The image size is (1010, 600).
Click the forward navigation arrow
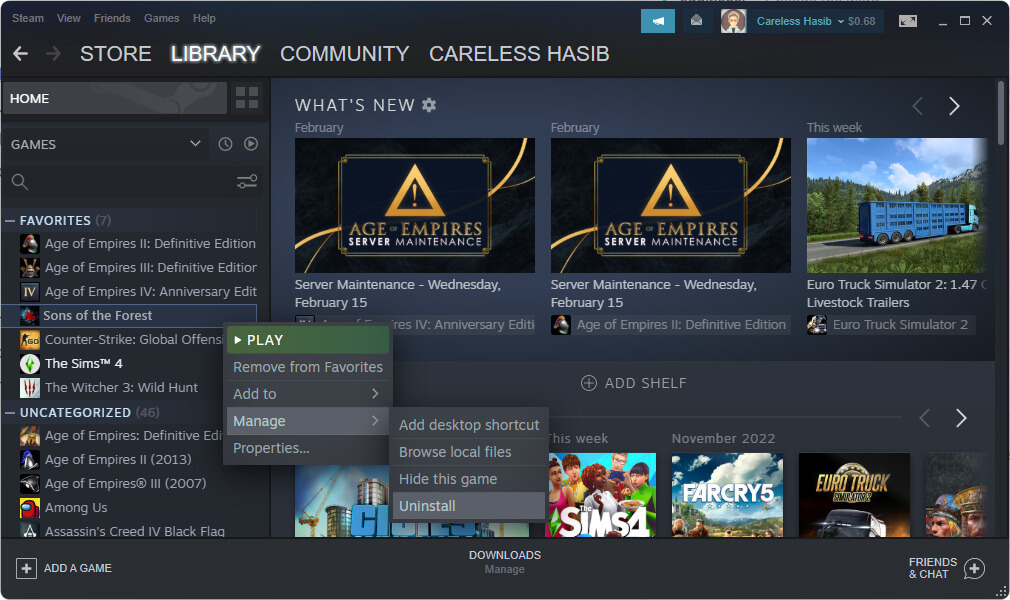53,53
